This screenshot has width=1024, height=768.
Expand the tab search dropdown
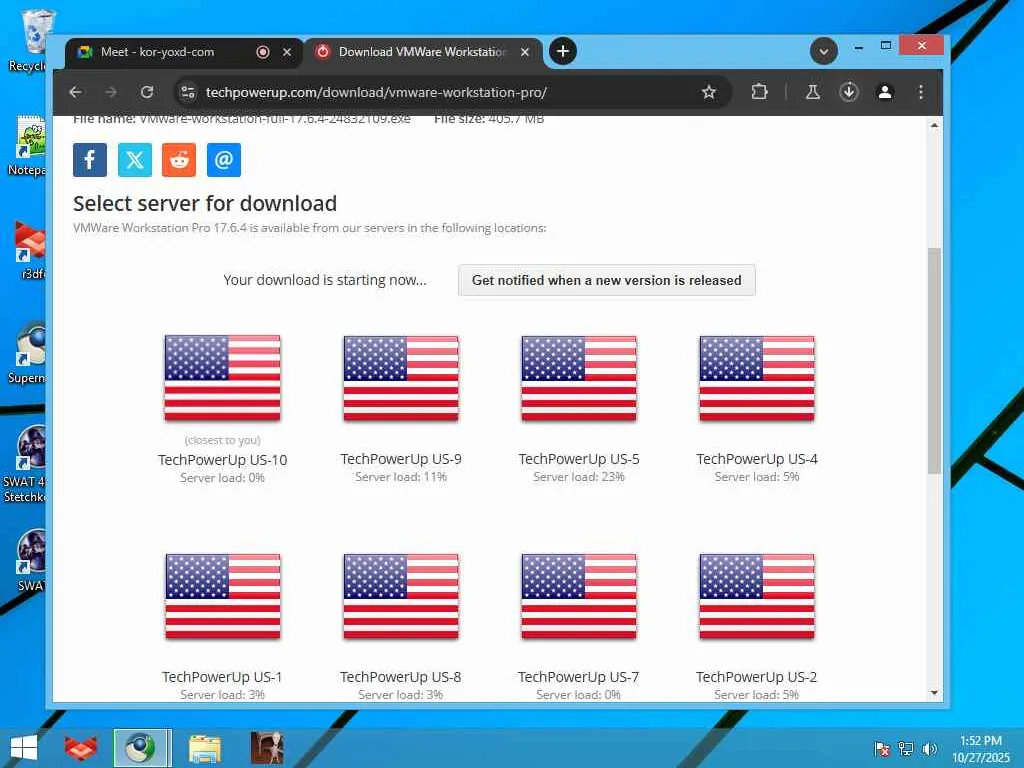[x=824, y=51]
